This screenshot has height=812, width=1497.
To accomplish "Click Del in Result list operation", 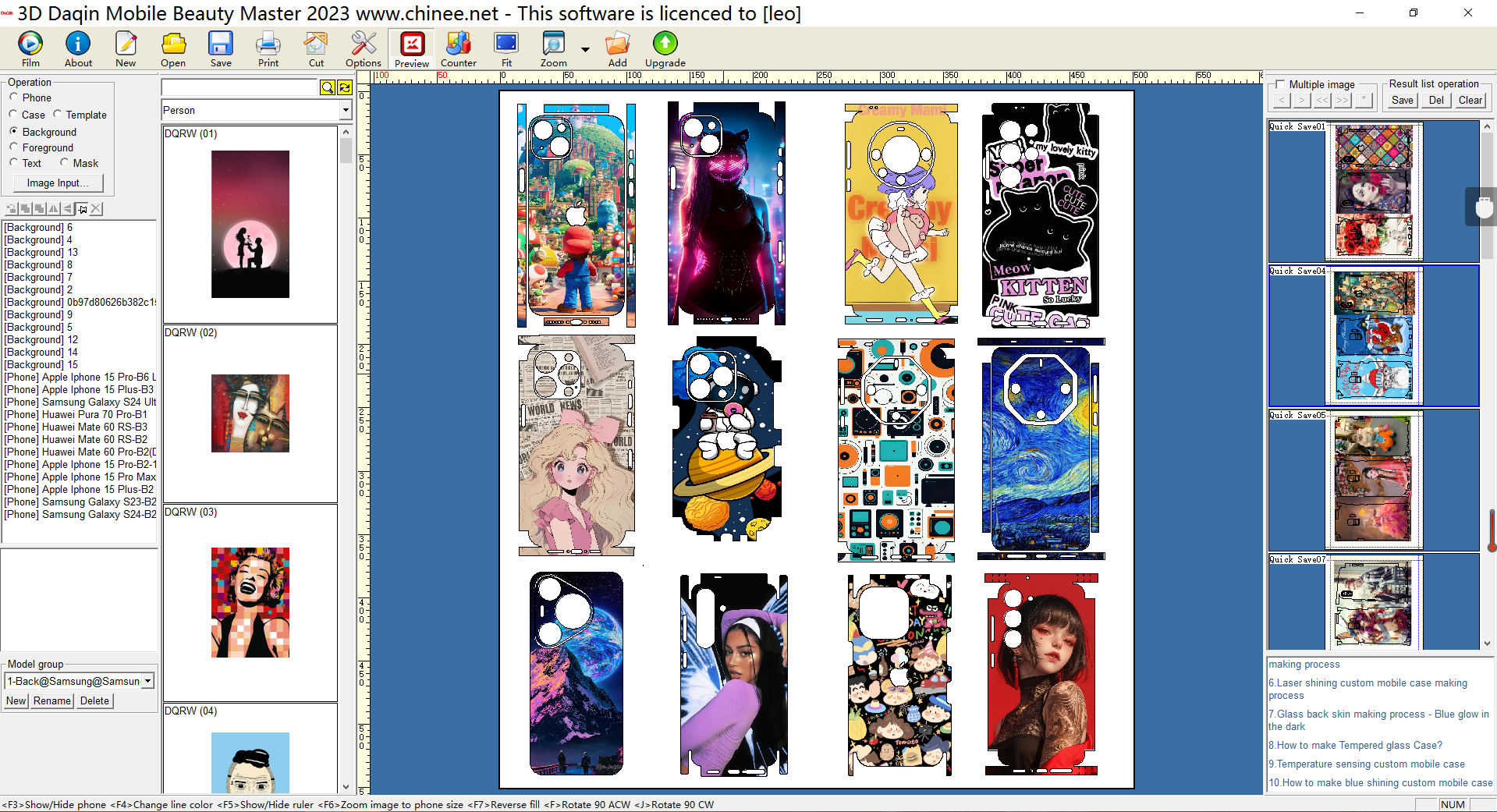I will 1436,100.
